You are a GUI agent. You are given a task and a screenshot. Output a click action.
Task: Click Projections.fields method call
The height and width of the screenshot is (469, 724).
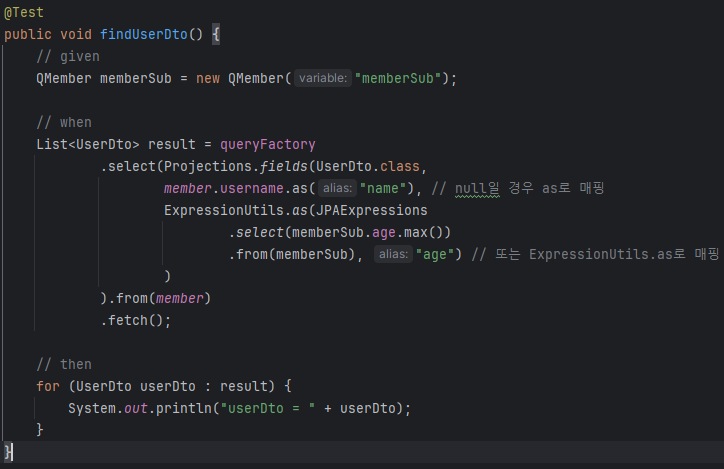236,167
